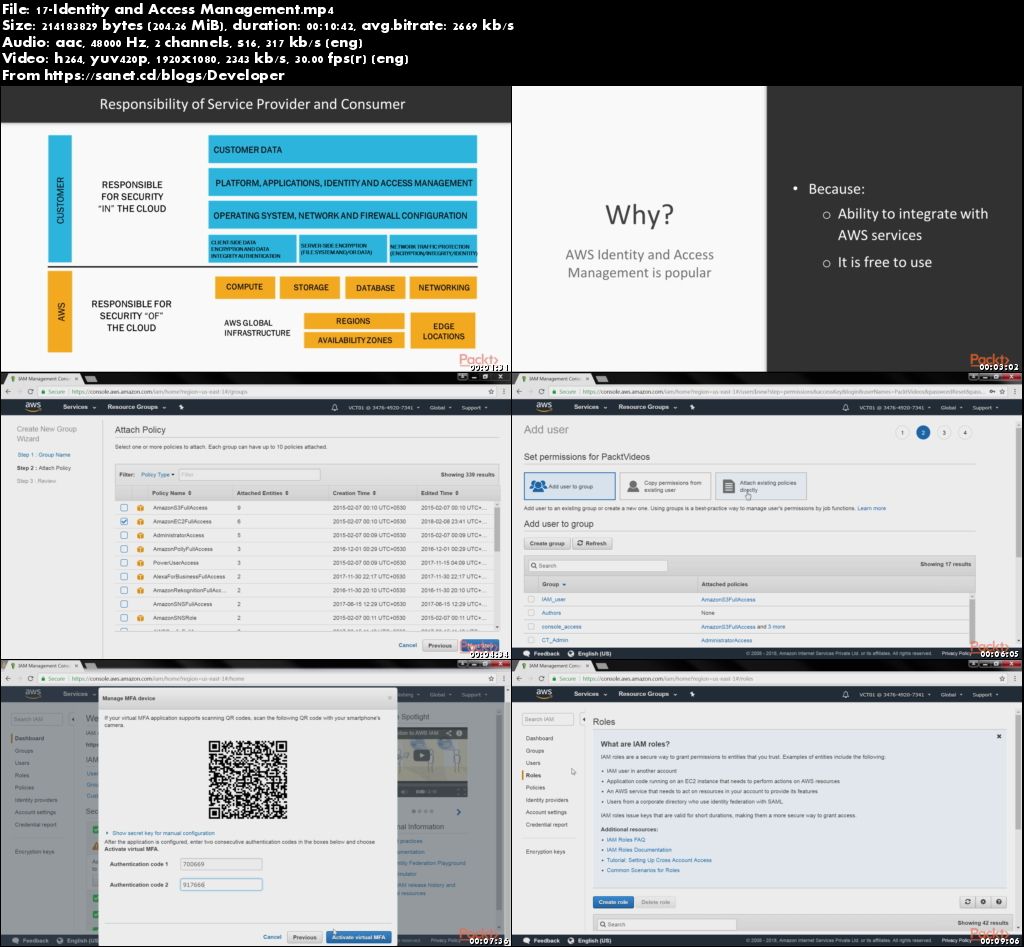Go back using the arrow in Add user window

519,391
